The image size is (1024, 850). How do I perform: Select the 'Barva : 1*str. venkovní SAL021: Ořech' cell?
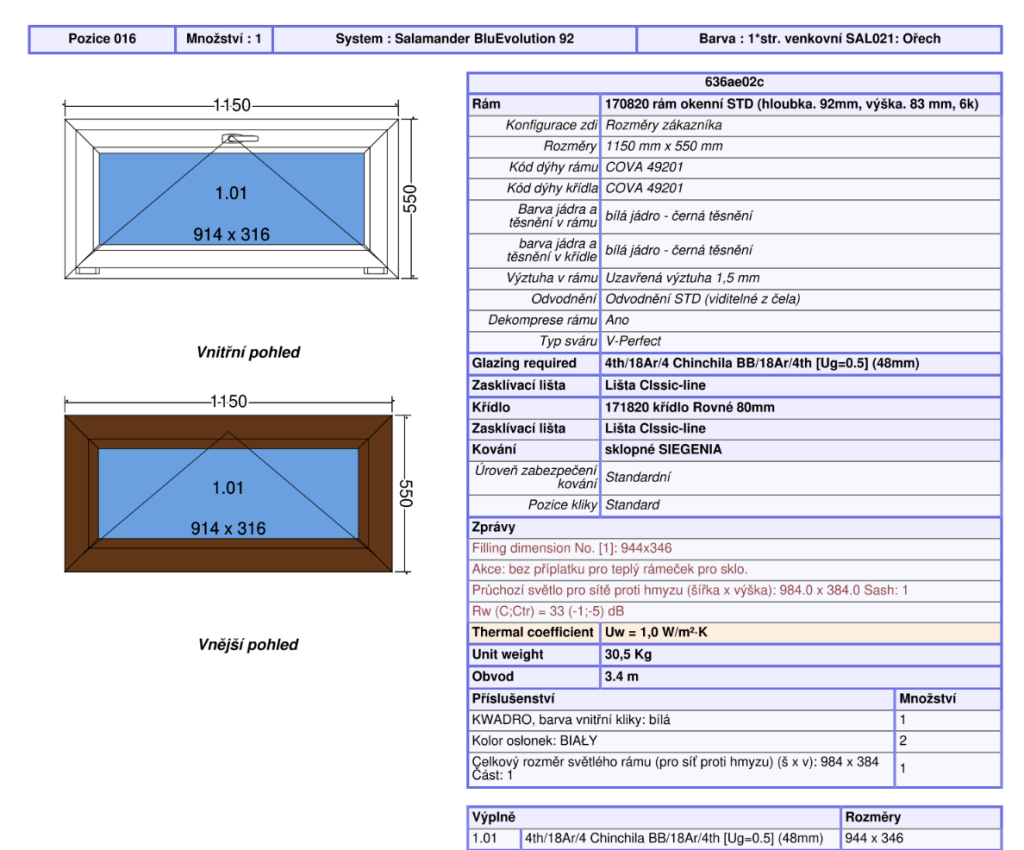coord(820,39)
